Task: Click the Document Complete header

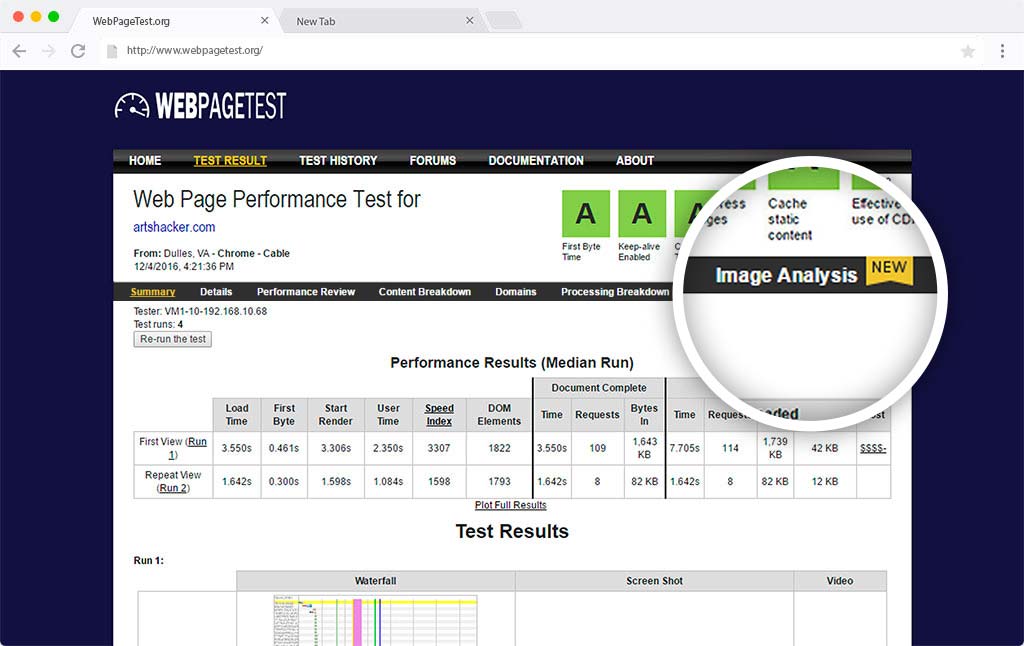Action: coord(599,388)
